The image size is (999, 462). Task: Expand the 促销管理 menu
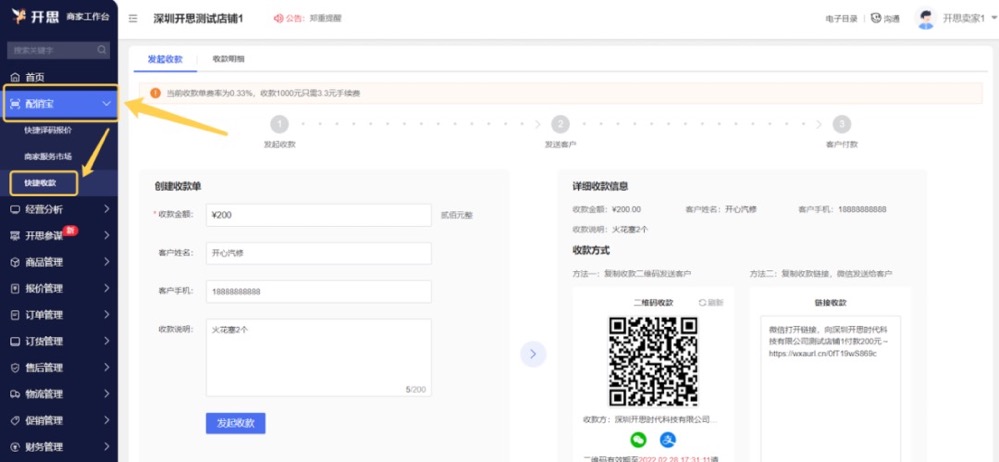pos(59,421)
